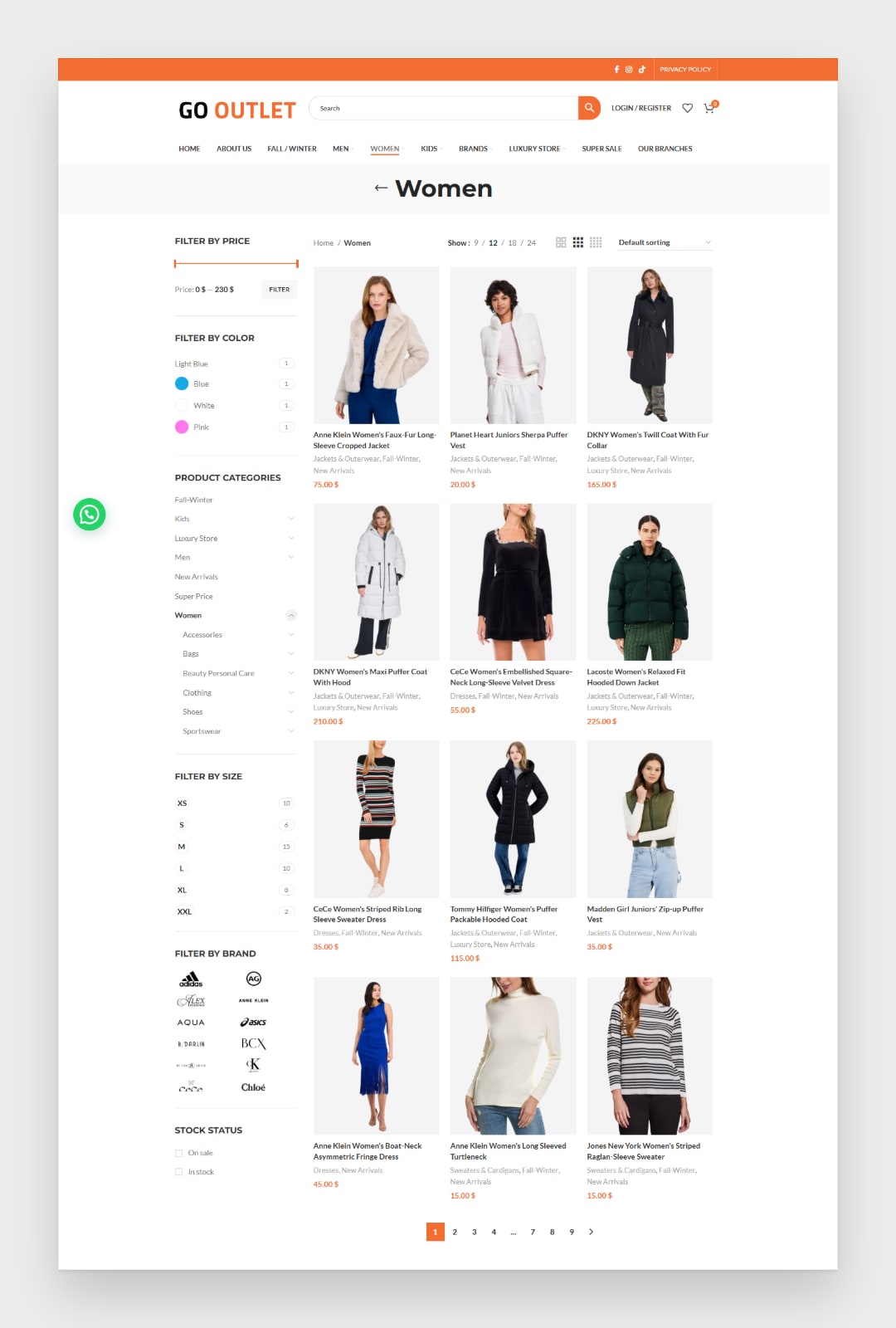This screenshot has height=1328, width=896.
Task: Open WhatsApp chat floating button
Action: (90, 515)
